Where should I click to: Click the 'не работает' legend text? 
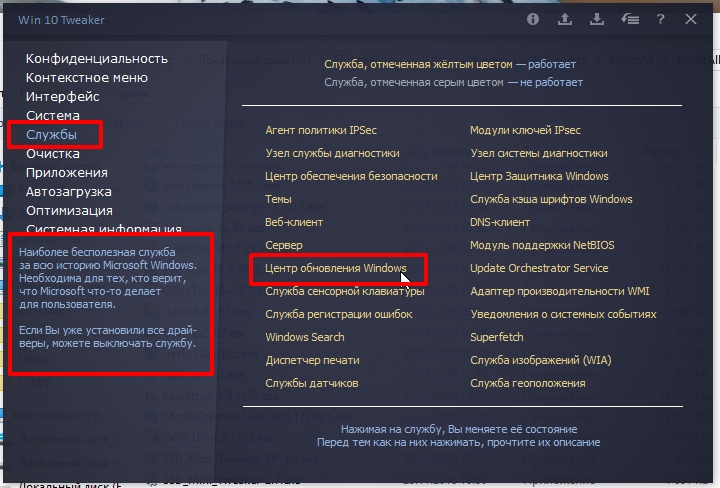tap(551, 83)
